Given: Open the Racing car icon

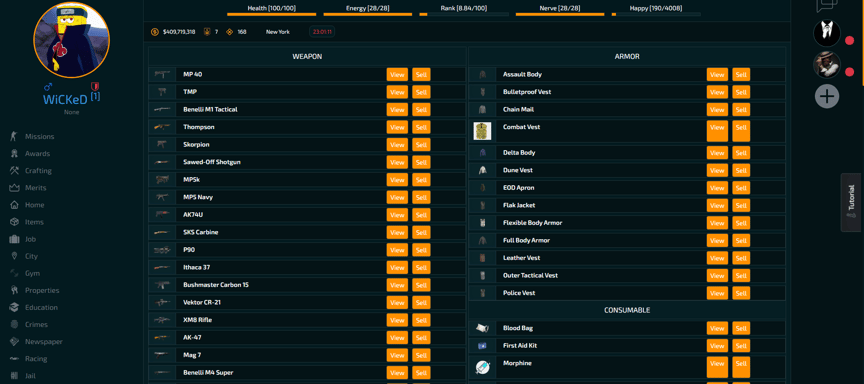Looking at the screenshot, I should [14, 359].
